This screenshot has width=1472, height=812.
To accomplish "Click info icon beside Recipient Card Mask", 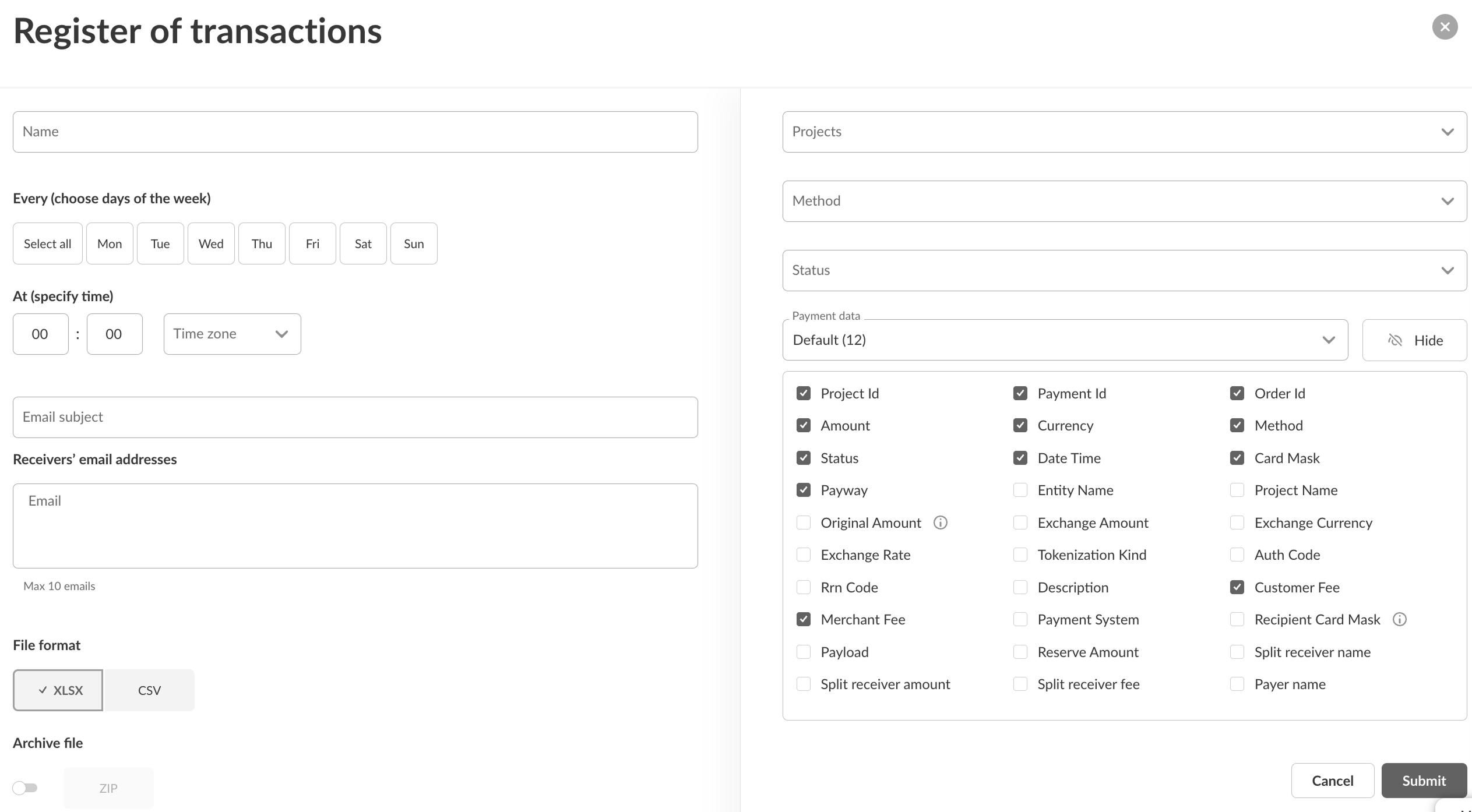I will point(1399,619).
